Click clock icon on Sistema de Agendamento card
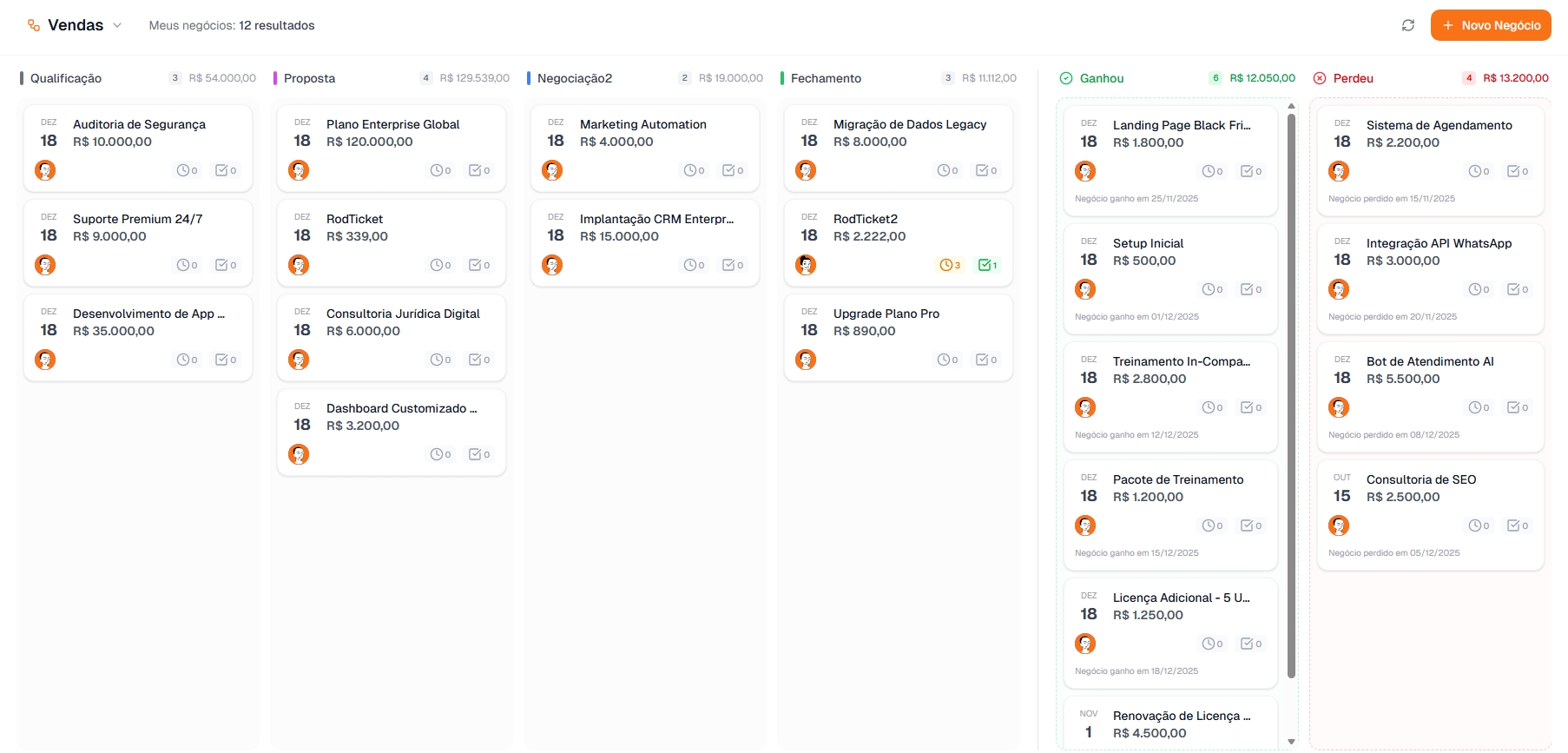1568x753 pixels. 1474,171
